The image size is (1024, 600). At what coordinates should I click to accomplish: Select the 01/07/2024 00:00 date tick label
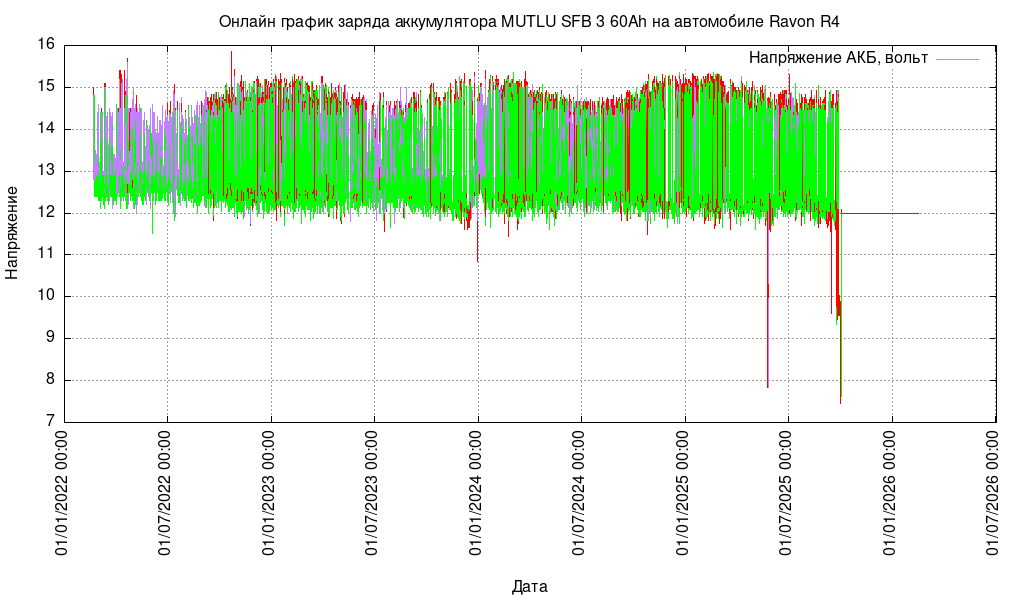point(581,494)
